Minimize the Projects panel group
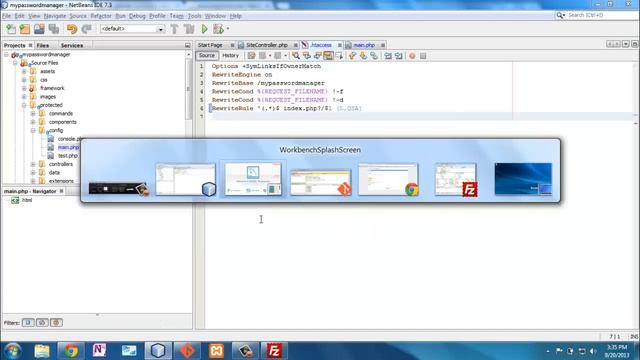This screenshot has height=360, width=640. 188,45
